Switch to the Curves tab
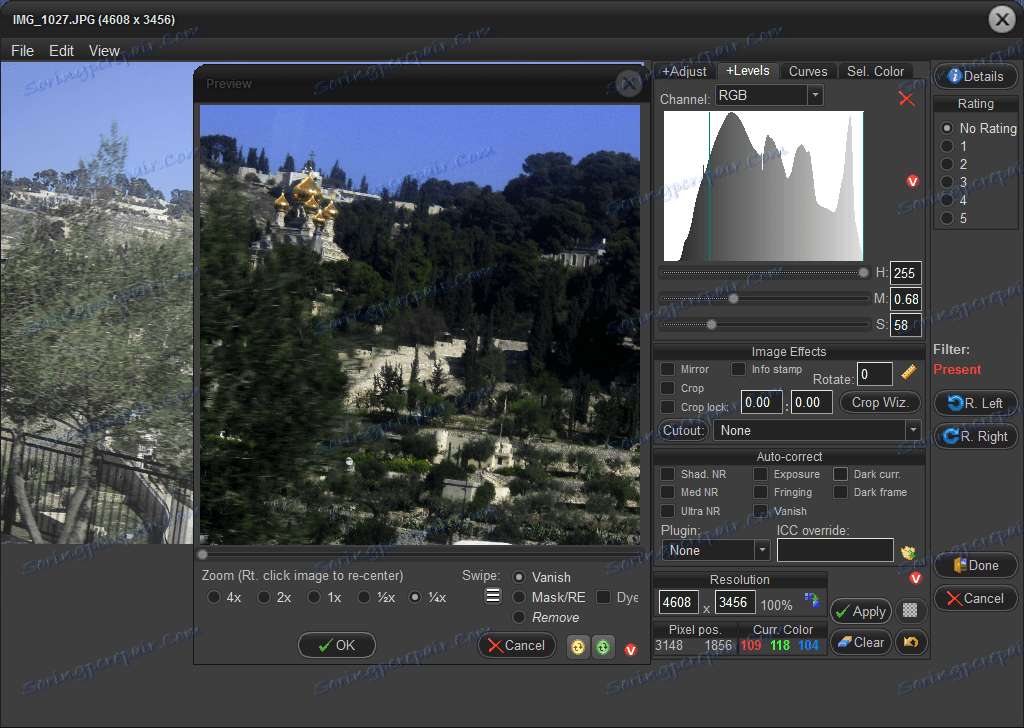 click(807, 71)
